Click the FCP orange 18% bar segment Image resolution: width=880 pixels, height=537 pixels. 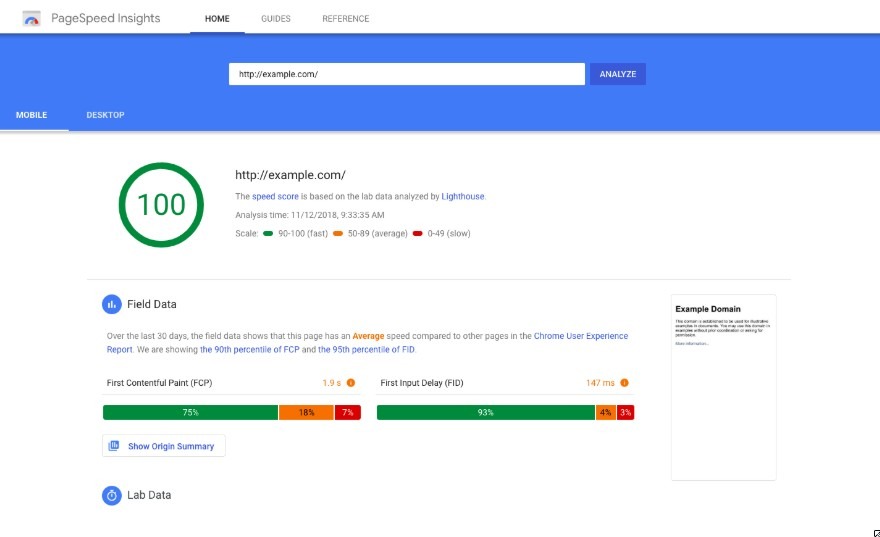(306, 412)
